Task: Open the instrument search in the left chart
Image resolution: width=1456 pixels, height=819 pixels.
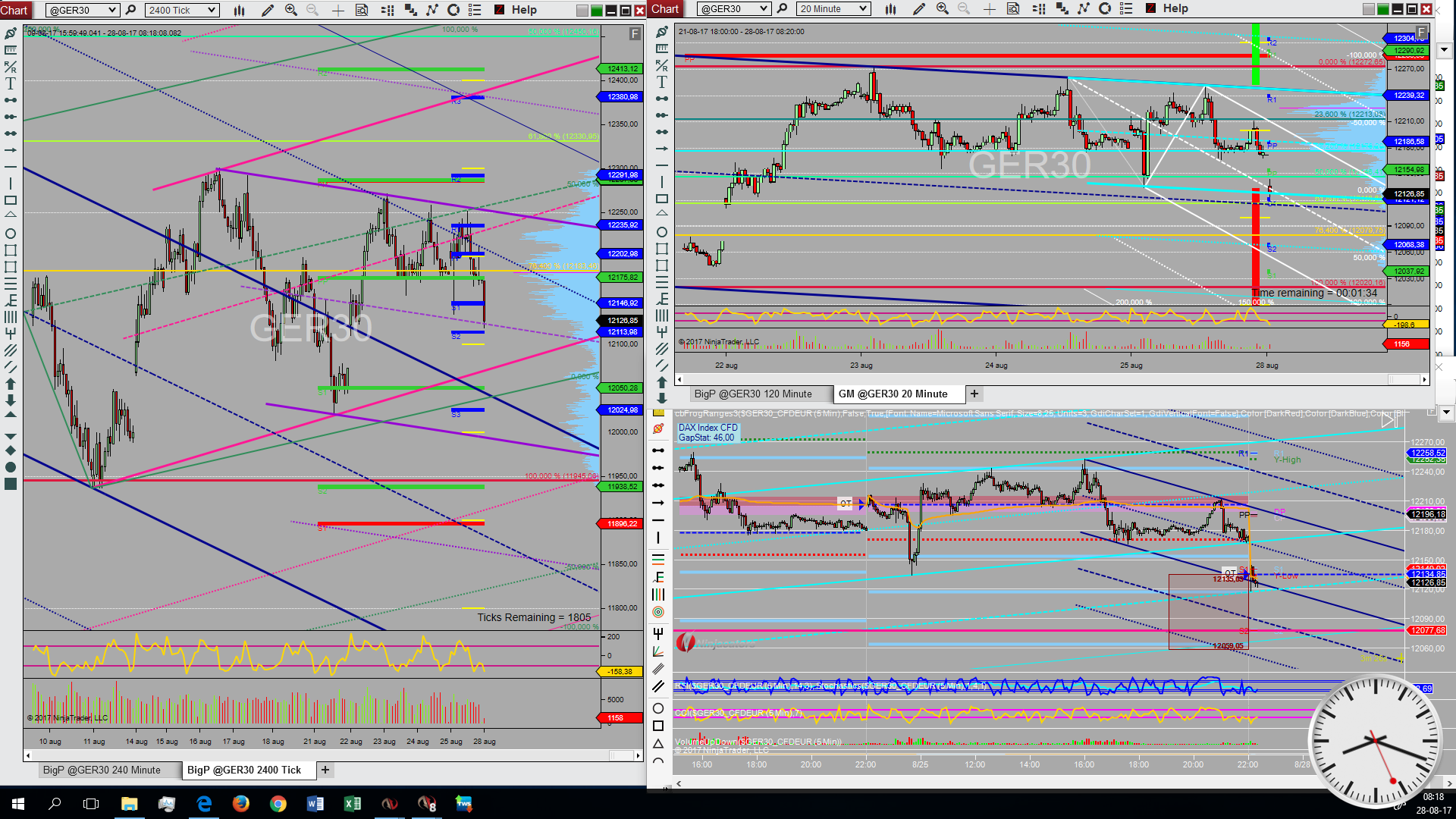Action: pos(130,10)
